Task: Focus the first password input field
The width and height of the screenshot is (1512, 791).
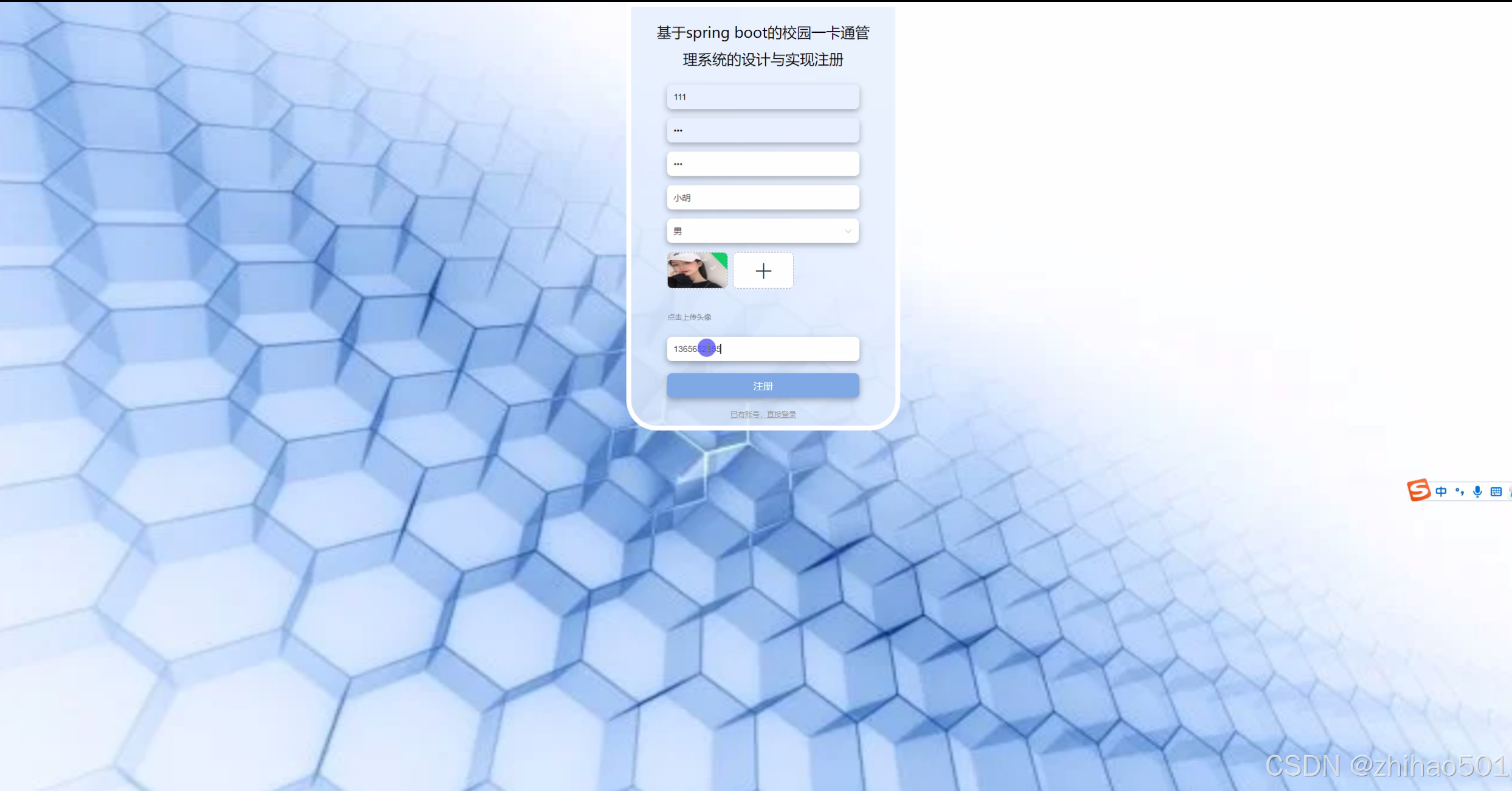Action: [x=763, y=130]
